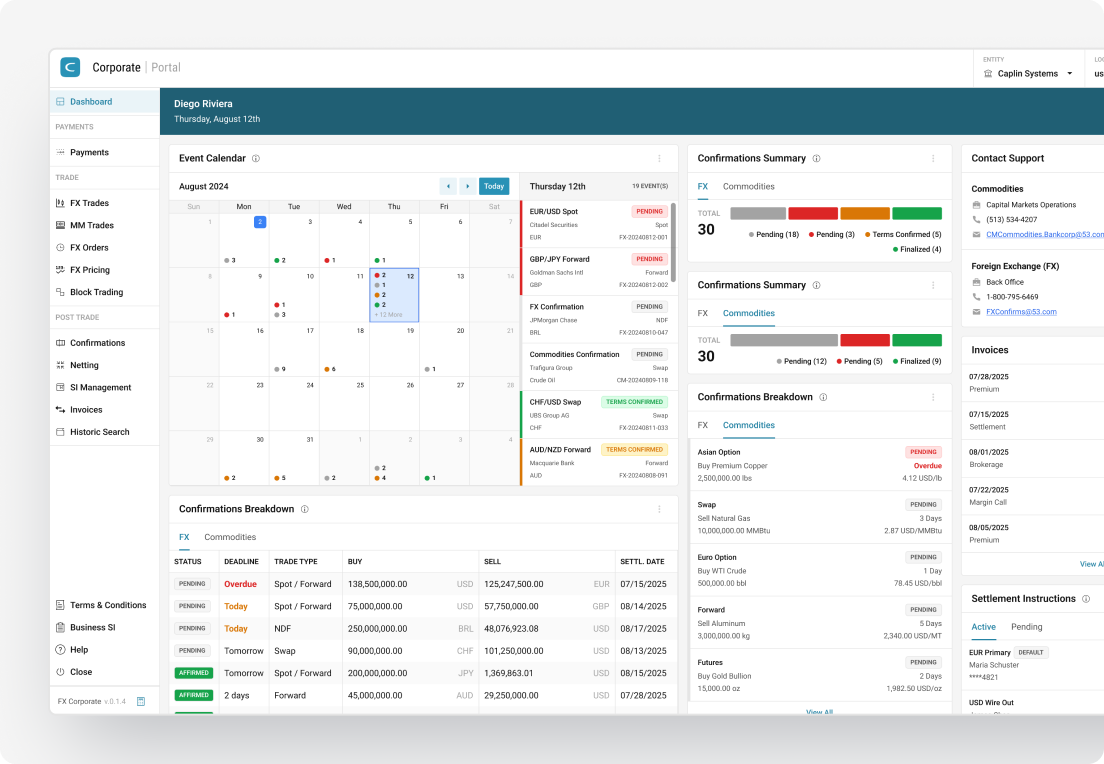Open second Confirmations Summary three-dot menu
Screen dimensions: 1104x764
click(x=933, y=285)
